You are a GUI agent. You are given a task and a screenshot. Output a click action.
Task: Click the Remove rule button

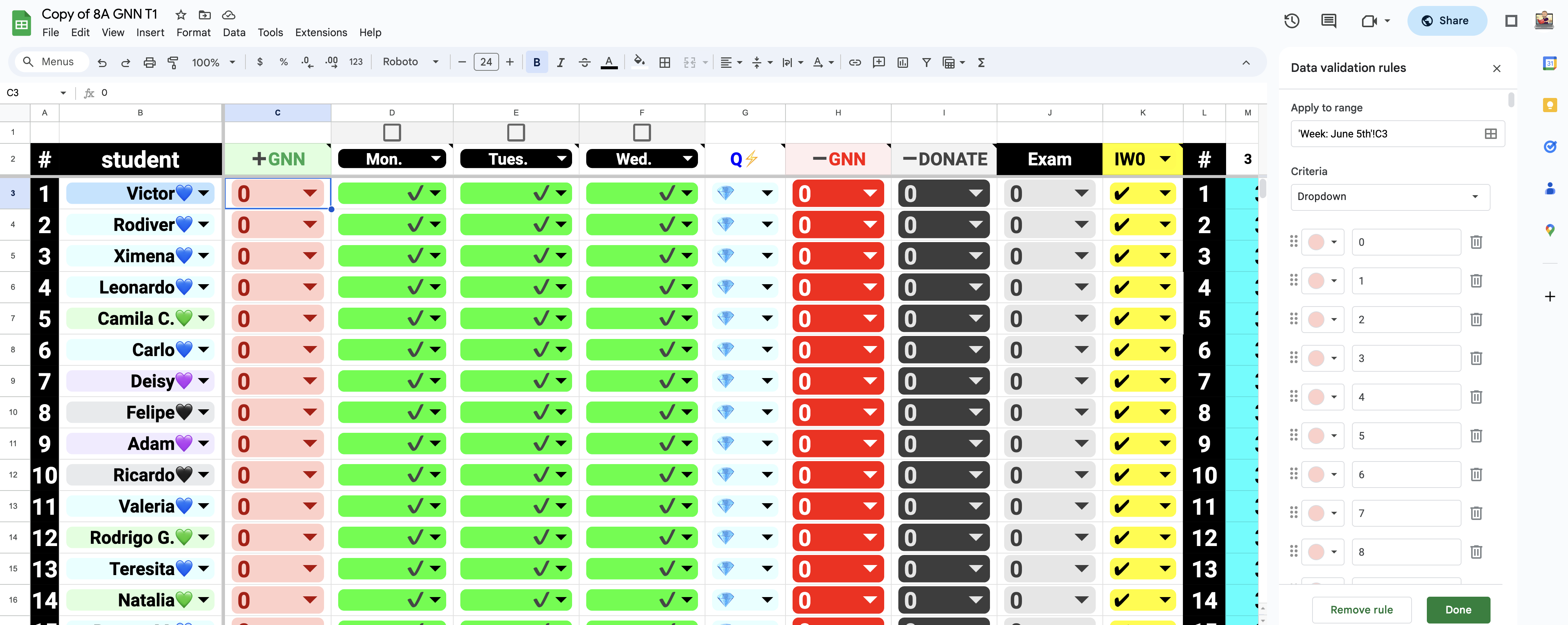(x=1361, y=609)
